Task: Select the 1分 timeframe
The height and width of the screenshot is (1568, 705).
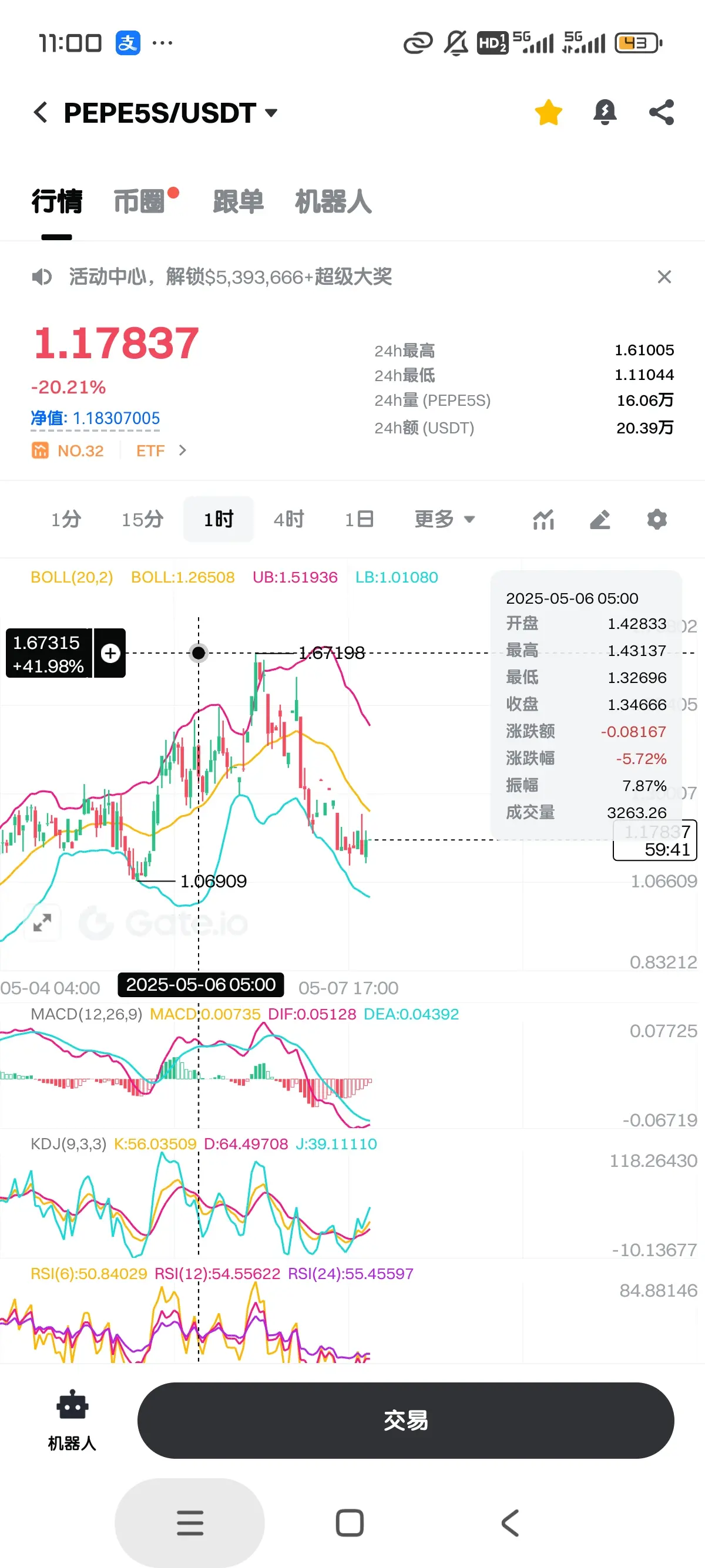Action: pyautogui.click(x=66, y=519)
